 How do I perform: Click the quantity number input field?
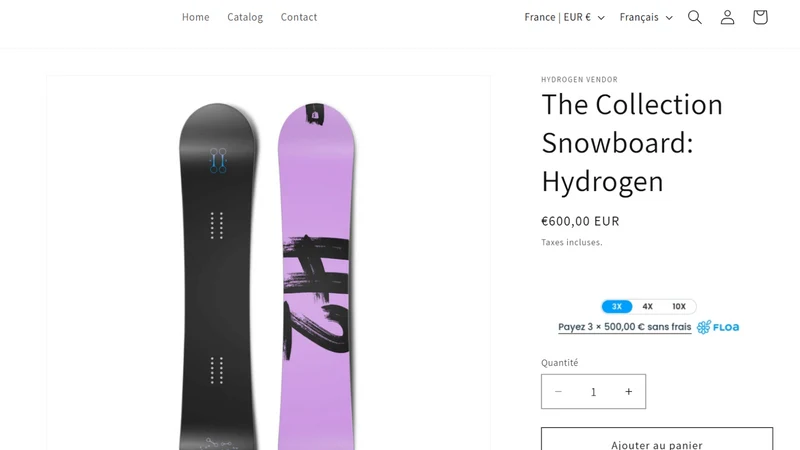tap(593, 391)
